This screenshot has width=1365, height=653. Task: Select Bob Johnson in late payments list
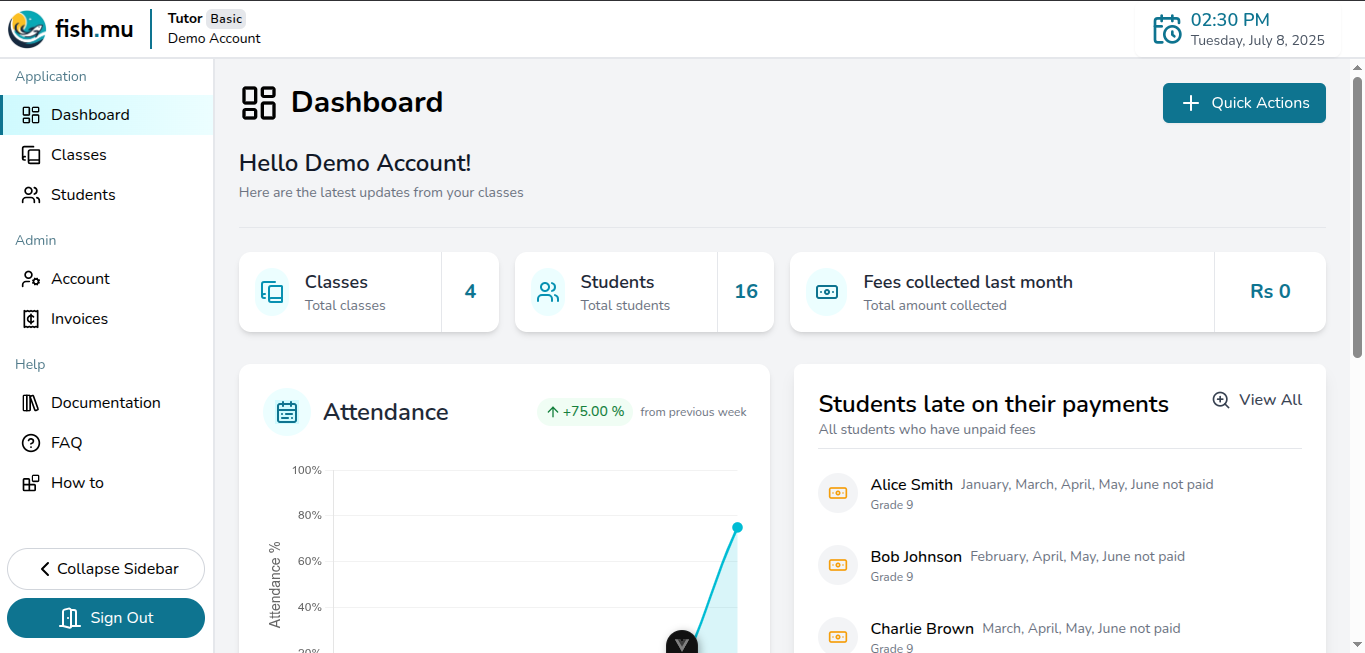pyautogui.click(x=1060, y=565)
